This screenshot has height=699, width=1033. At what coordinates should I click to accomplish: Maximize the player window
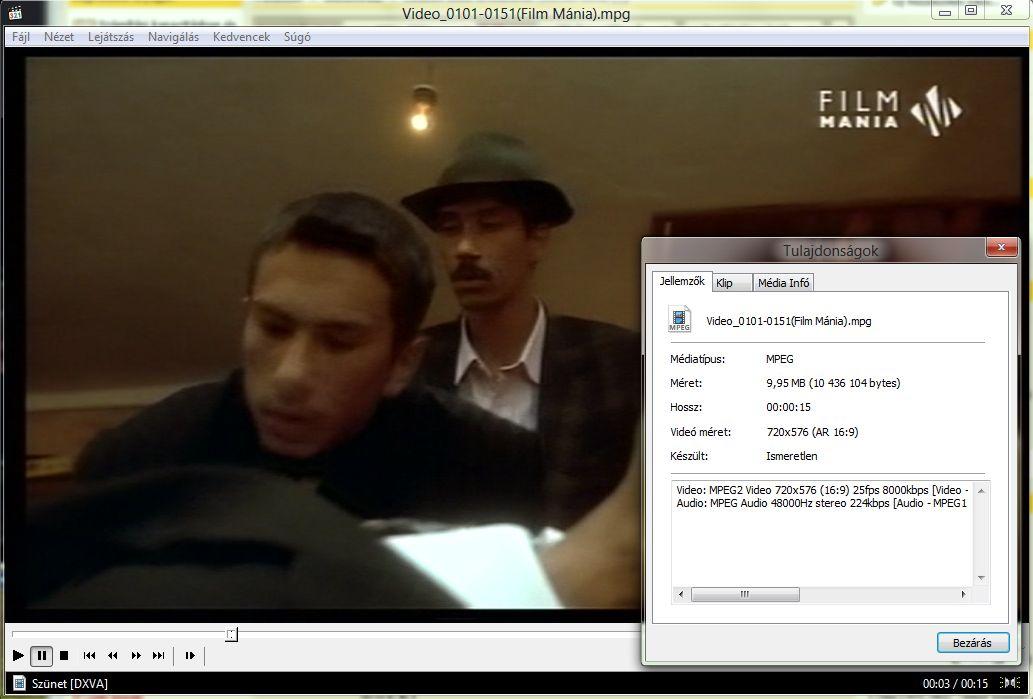(x=971, y=11)
